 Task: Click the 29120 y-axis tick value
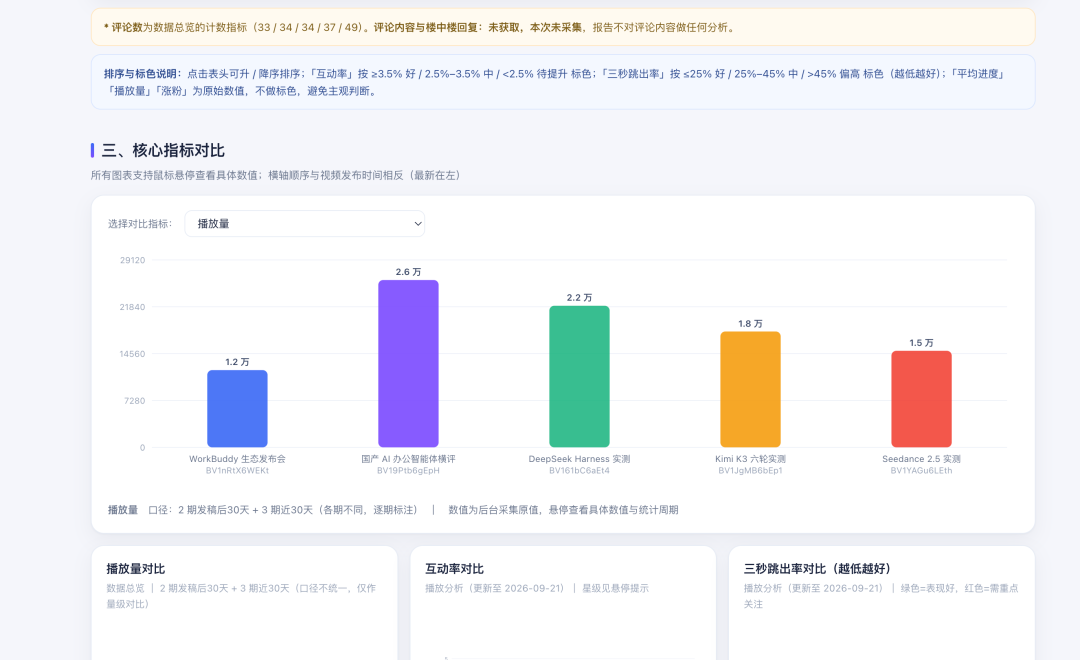click(132, 260)
